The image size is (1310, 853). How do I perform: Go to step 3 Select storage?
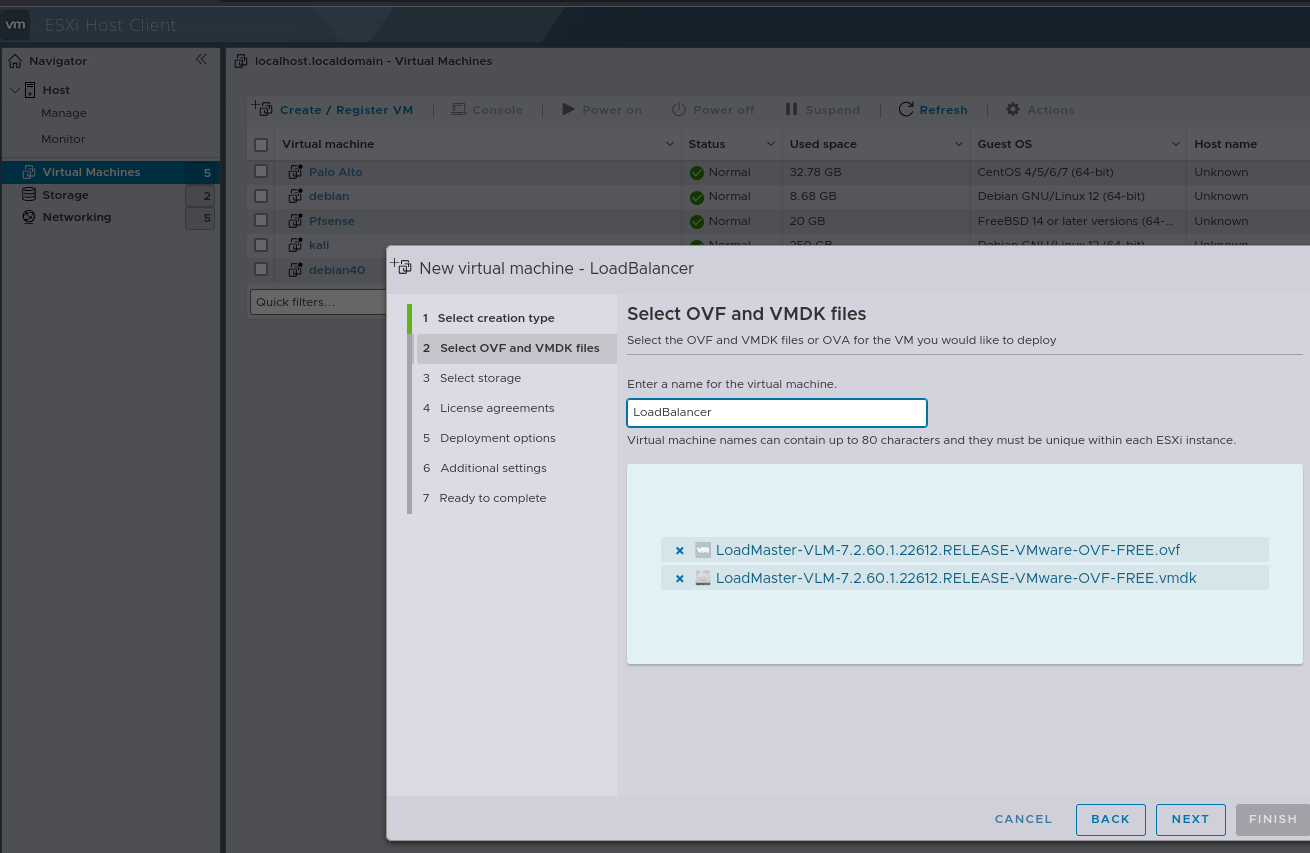coord(480,378)
